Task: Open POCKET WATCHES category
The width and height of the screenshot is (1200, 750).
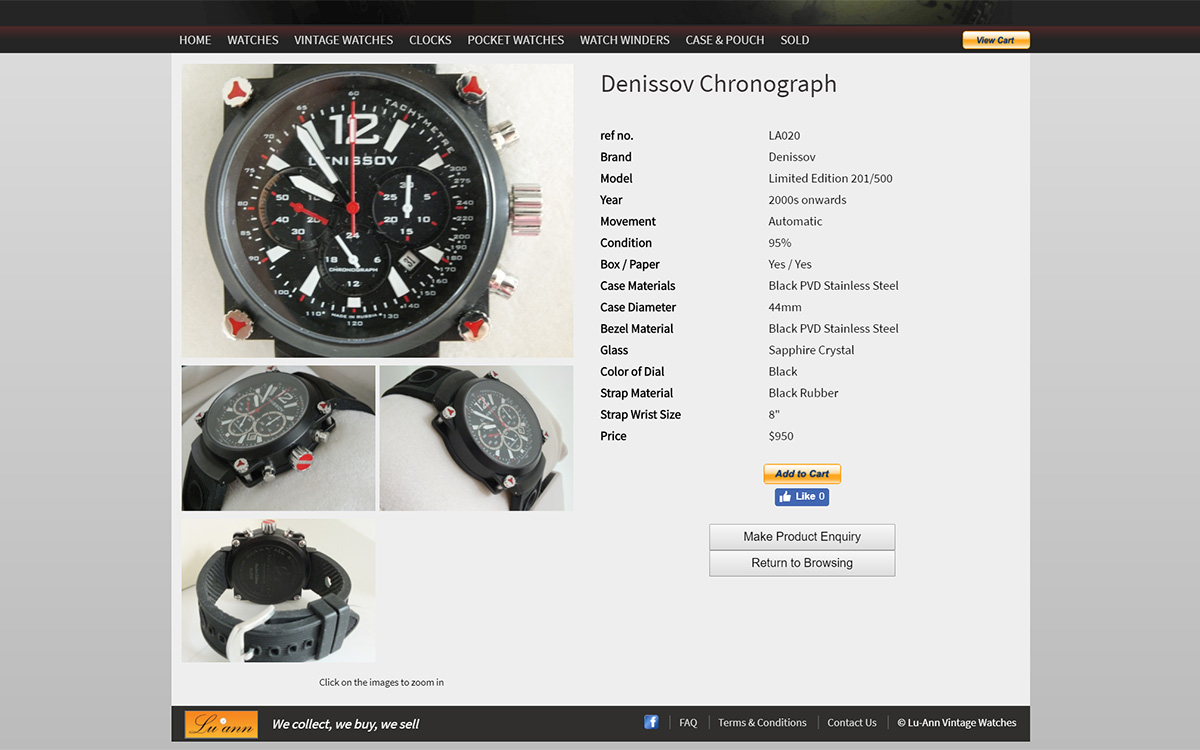Action: pos(516,40)
